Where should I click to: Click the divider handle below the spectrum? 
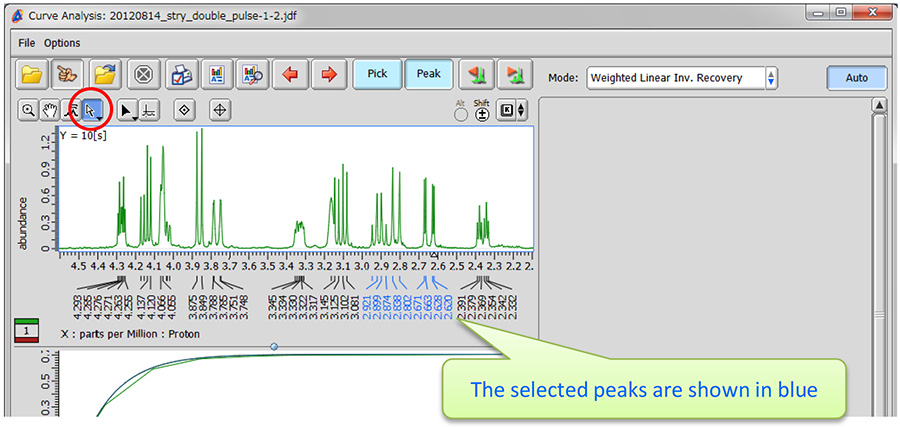tap(274, 346)
